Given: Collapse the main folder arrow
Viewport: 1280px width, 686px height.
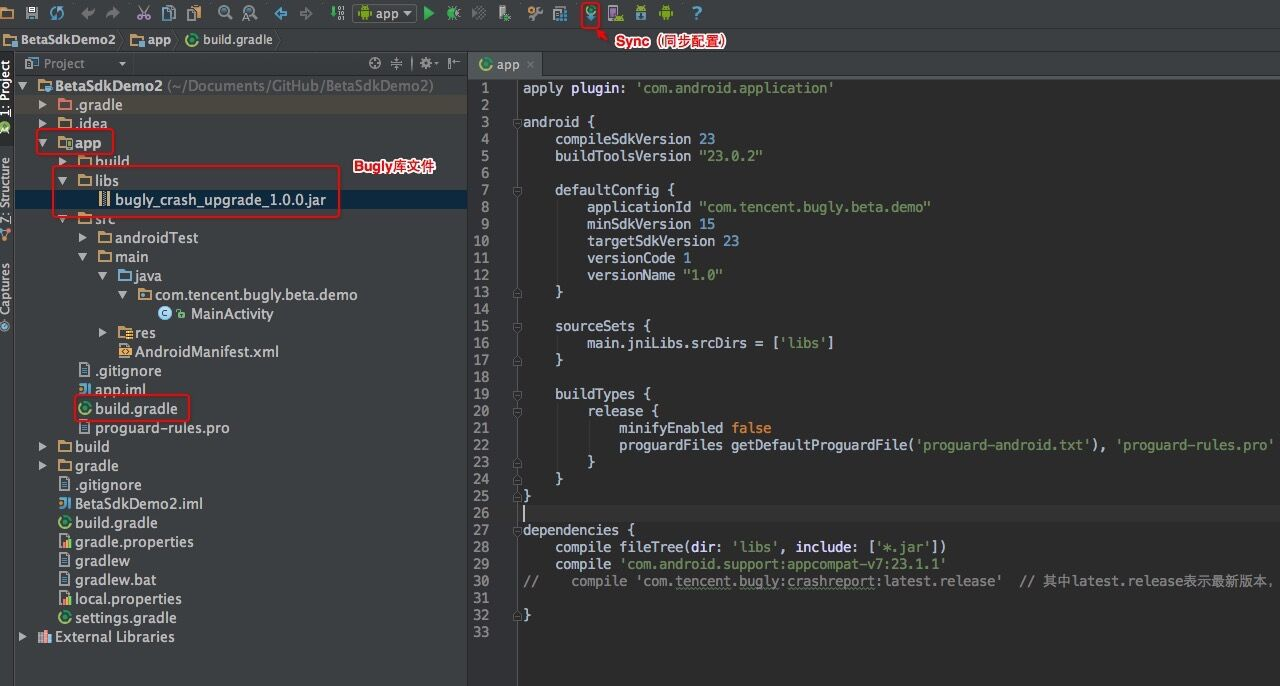Looking at the screenshot, I should (83, 257).
